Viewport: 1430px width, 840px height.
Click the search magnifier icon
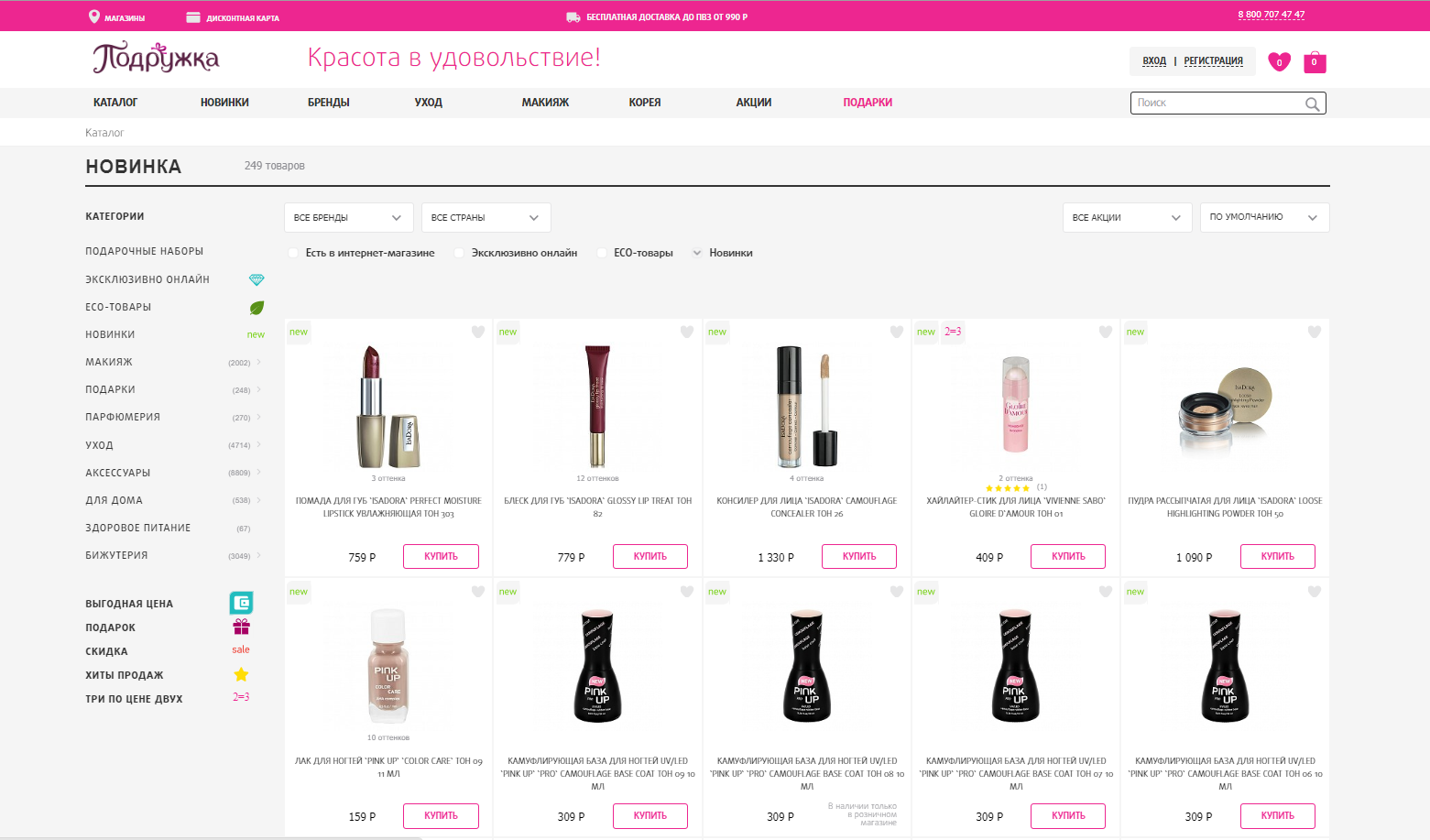click(x=1312, y=104)
